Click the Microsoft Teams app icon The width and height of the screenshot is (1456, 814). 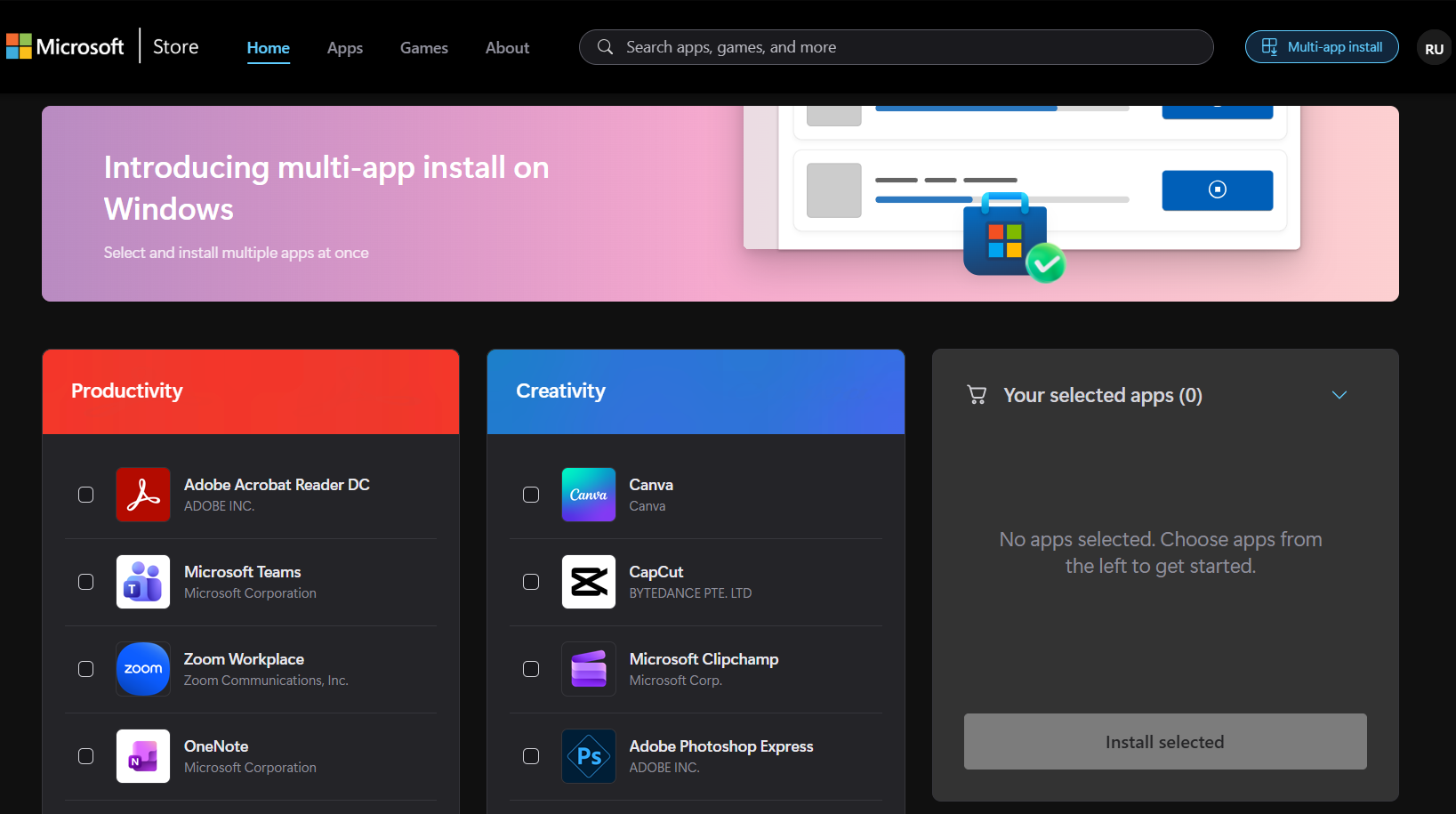click(142, 582)
